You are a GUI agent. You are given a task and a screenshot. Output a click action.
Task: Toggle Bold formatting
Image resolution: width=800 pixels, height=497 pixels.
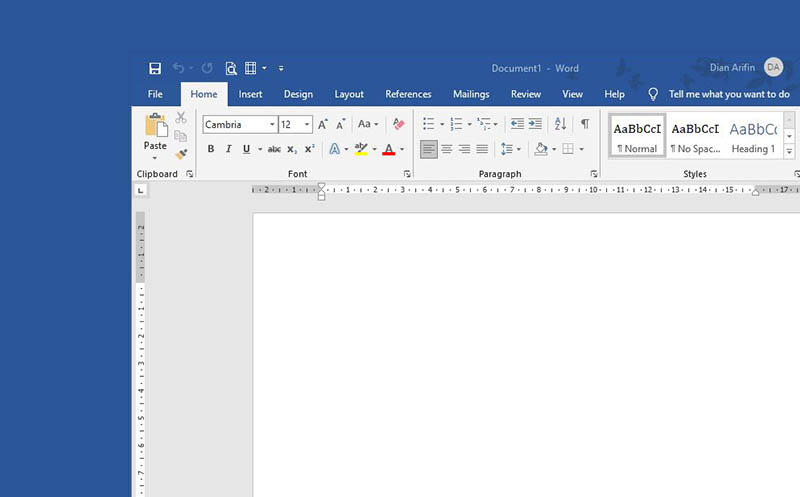pyautogui.click(x=211, y=149)
